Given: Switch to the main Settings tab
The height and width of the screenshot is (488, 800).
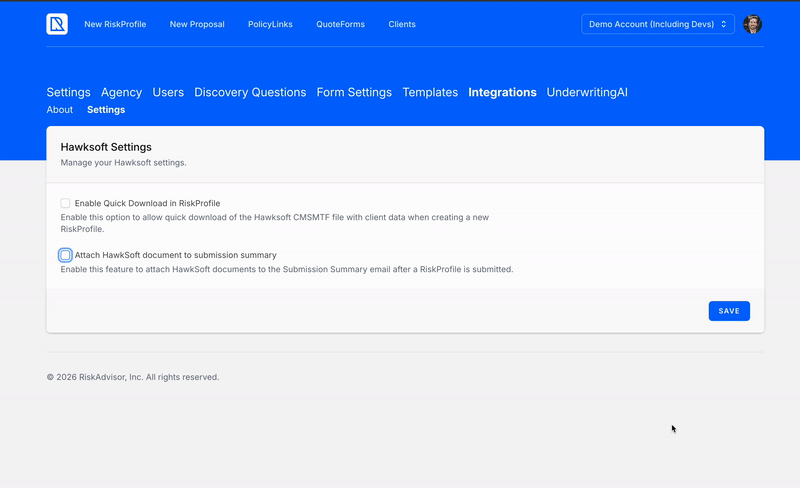Looking at the screenshot, I should pyautogui.click(x=68, y=92).
